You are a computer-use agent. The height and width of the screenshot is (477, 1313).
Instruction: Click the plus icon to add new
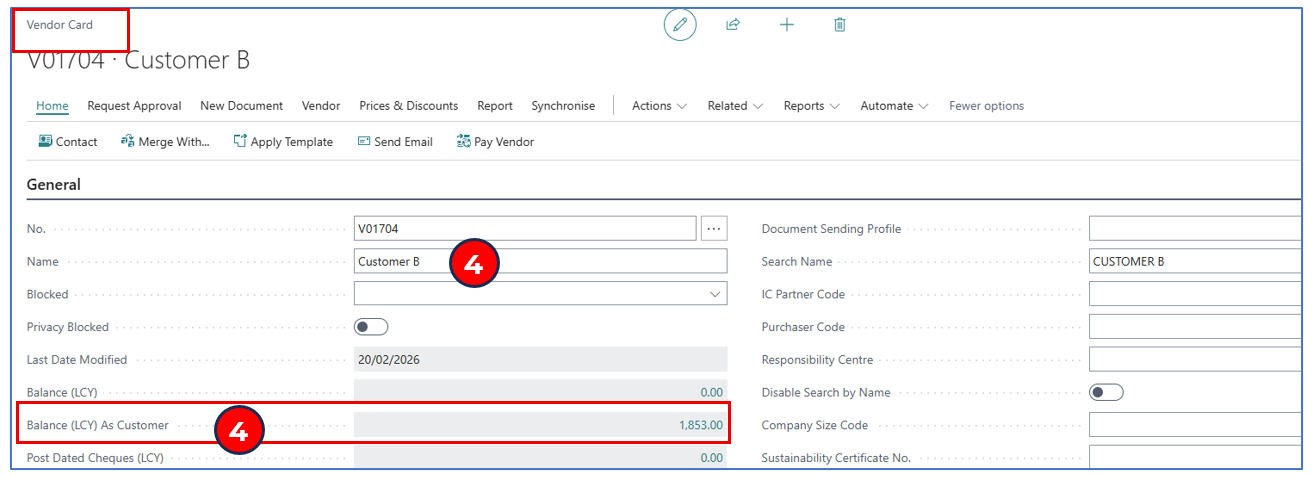click(787, 25)
